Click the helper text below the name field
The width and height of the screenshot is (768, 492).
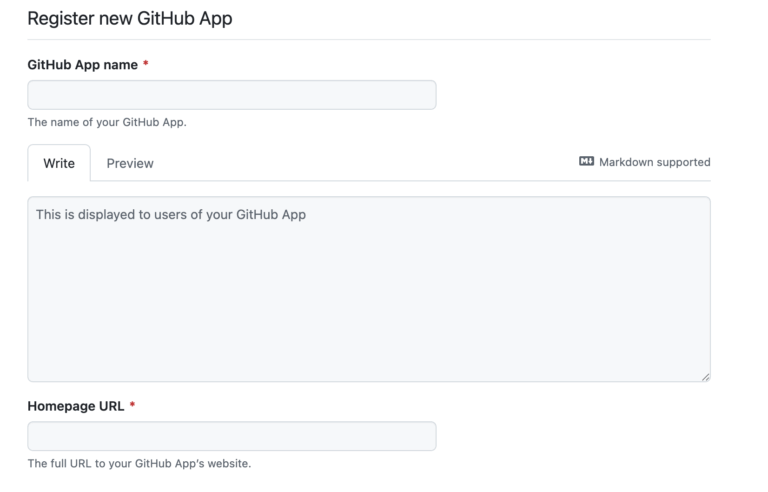click(x=107, y=123)
